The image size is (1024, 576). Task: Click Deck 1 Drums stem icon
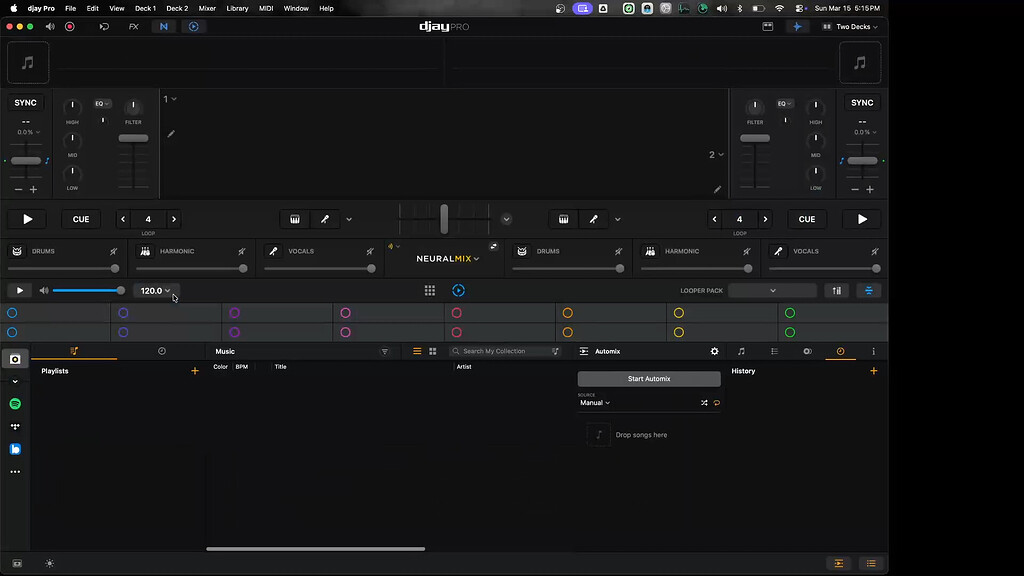pyautogui.click(x=17, y=251)
